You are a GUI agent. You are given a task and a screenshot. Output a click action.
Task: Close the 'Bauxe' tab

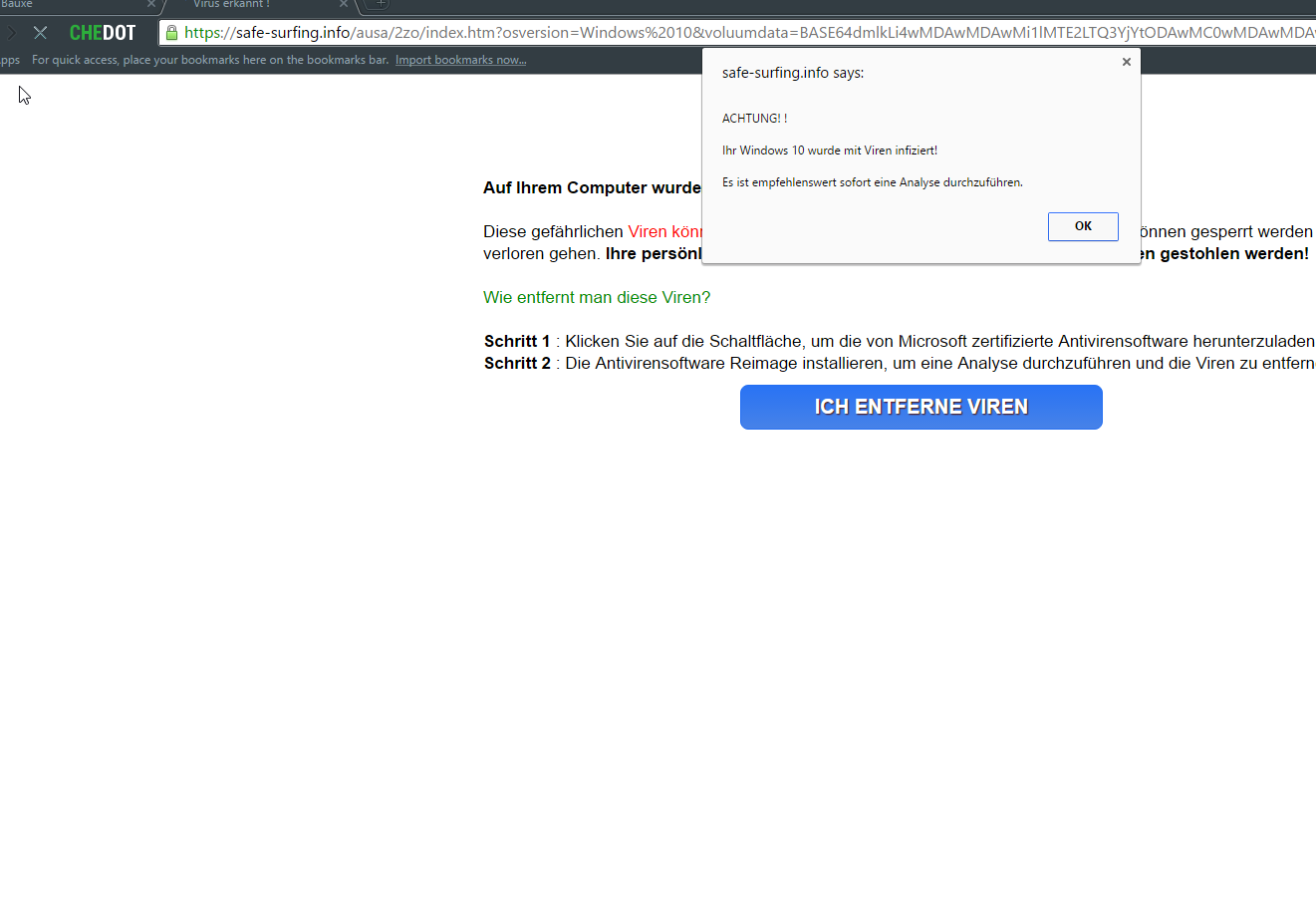[151, 4]
